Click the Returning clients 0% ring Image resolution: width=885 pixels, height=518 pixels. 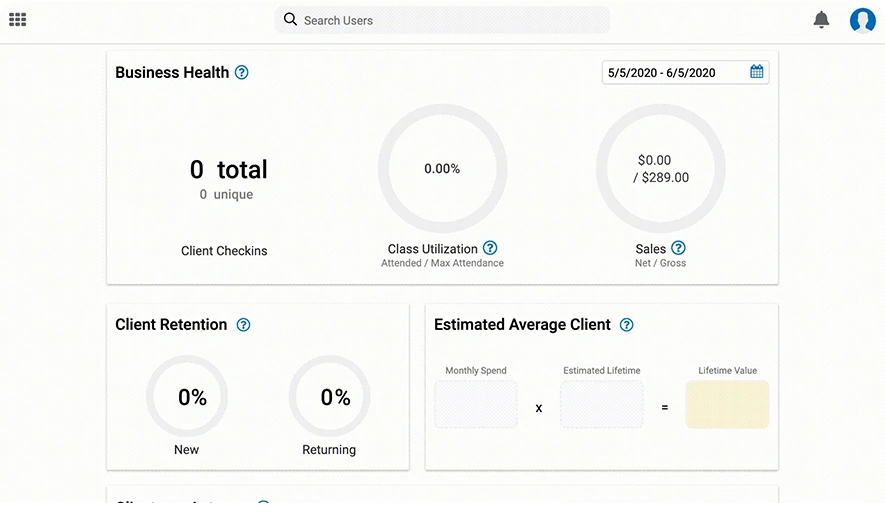pos(330,396)
